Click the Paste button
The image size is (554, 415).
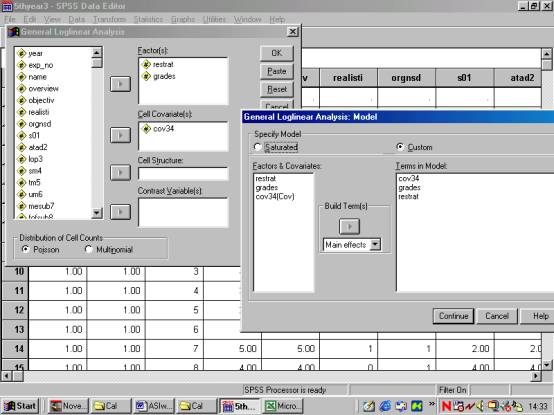277,71
